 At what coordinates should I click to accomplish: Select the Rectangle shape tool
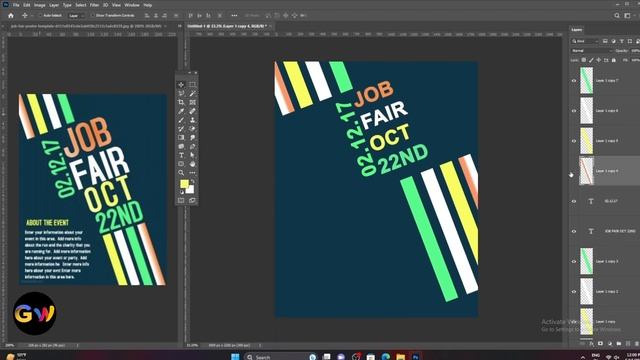tap(181, 164)
